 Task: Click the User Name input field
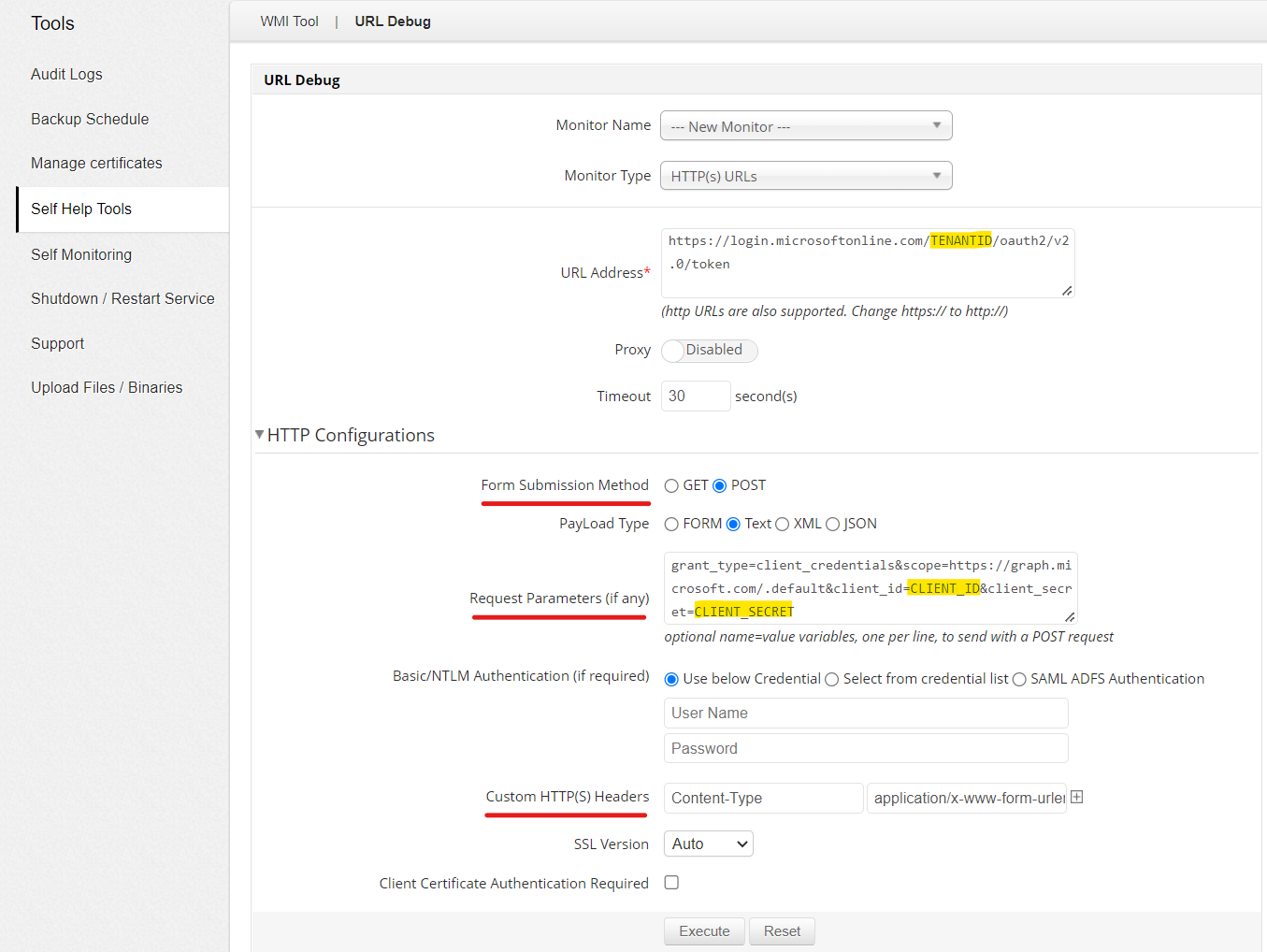click(865, 714)
